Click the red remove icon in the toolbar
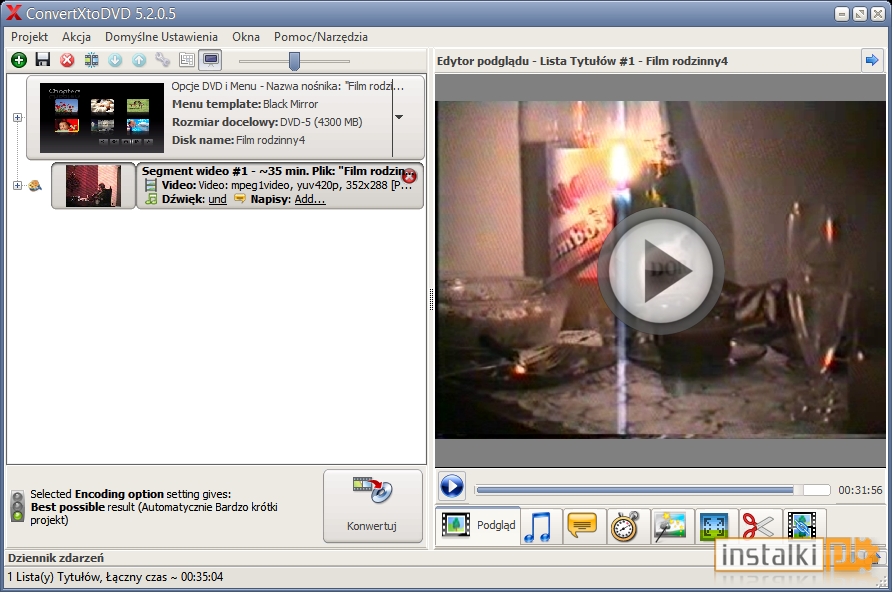Screen dimensions: 892x592 pos(67,60)
